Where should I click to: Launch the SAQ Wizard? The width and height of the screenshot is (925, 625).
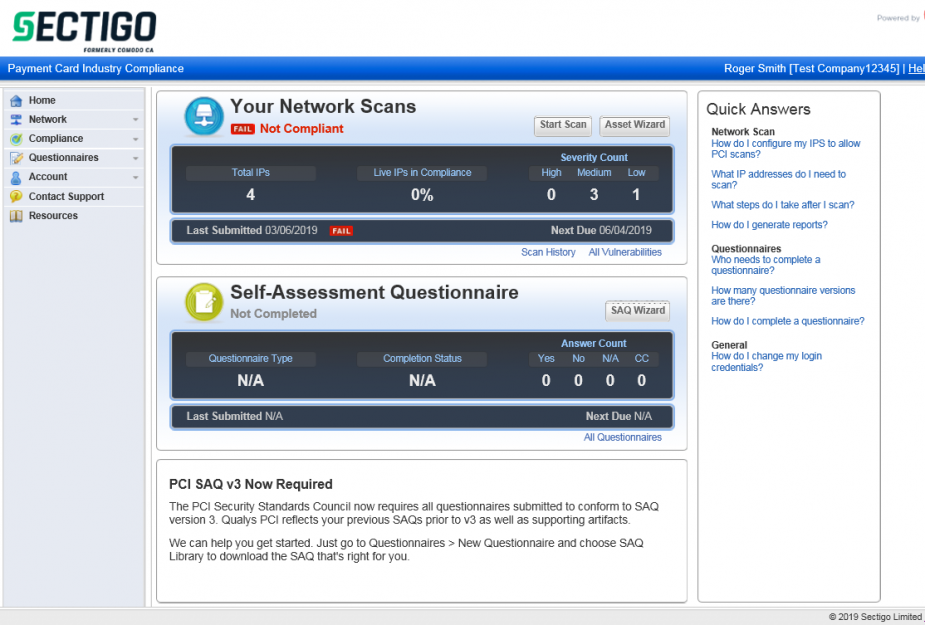[638, 310]
